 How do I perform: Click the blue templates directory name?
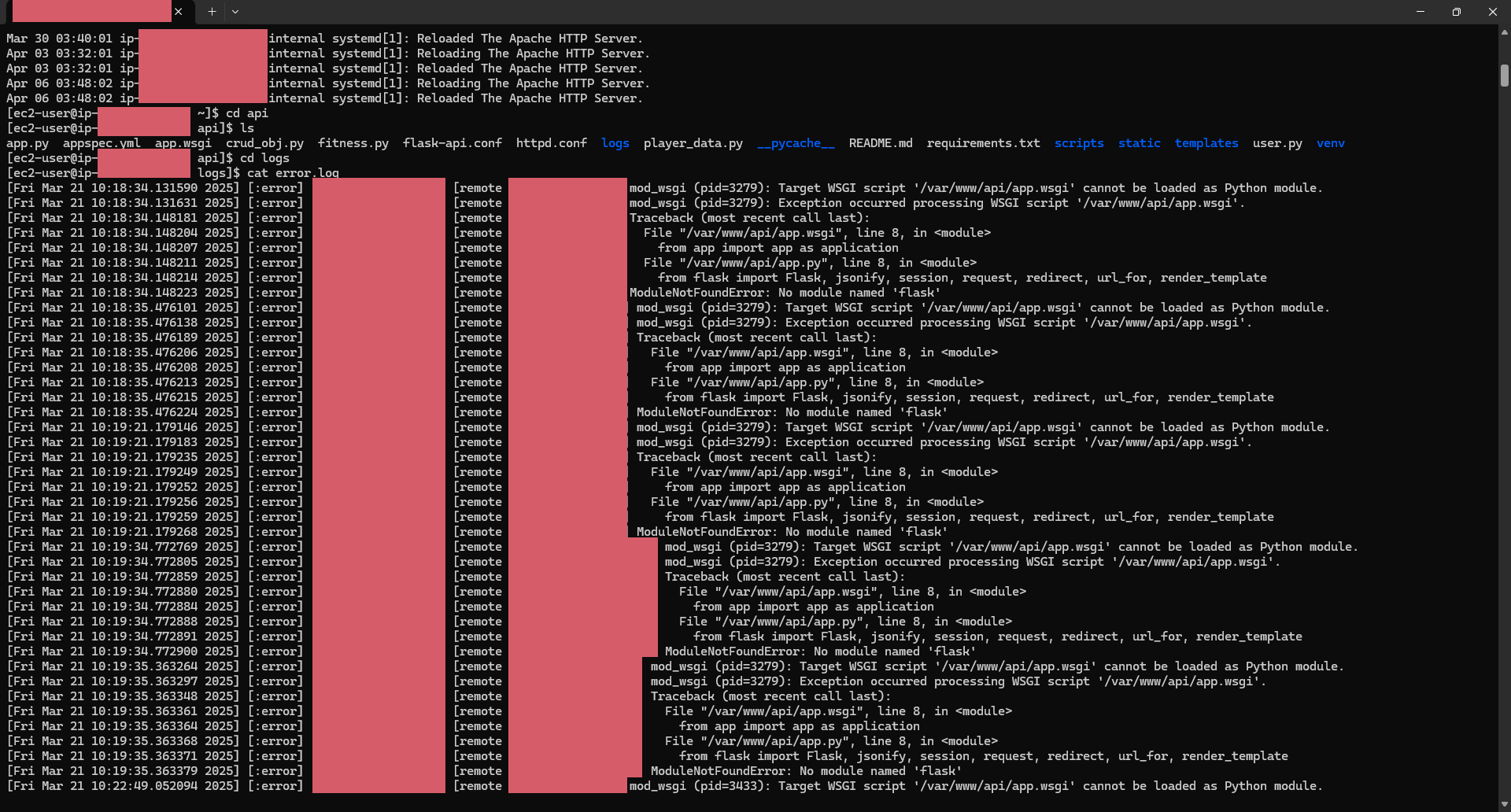point(1206,143)
